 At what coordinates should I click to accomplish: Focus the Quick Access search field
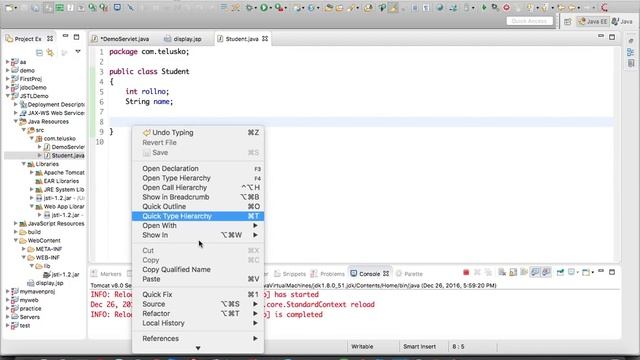tap(529, 21)
